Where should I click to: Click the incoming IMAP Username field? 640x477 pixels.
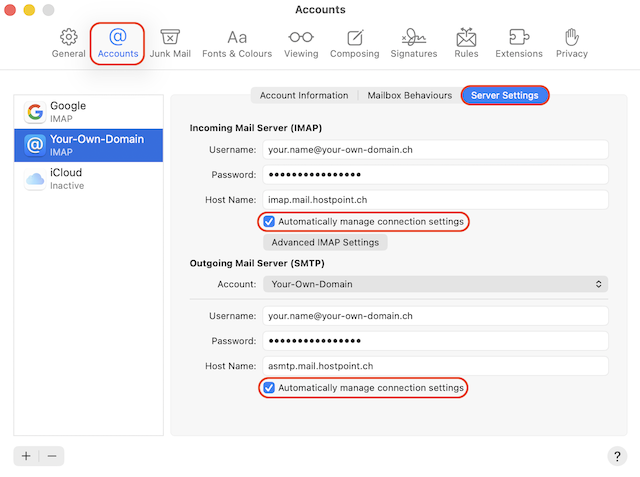[436, 150]
